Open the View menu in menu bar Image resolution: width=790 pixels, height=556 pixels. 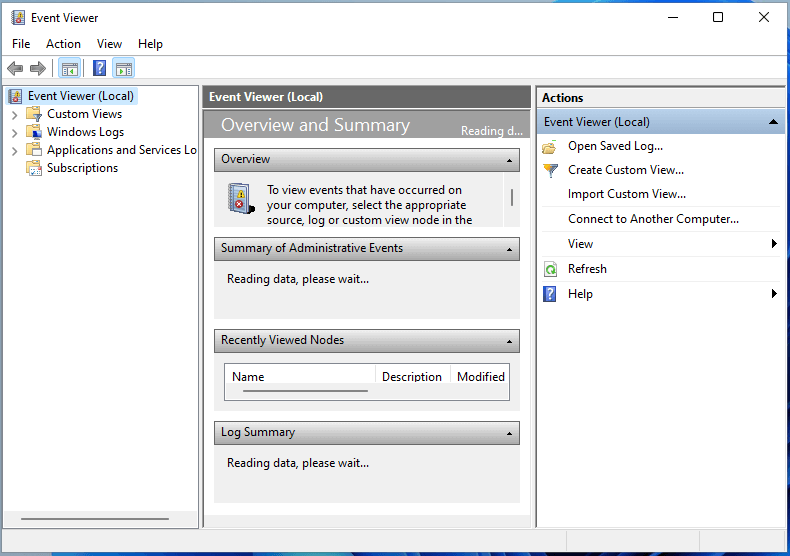click(109, 44)
